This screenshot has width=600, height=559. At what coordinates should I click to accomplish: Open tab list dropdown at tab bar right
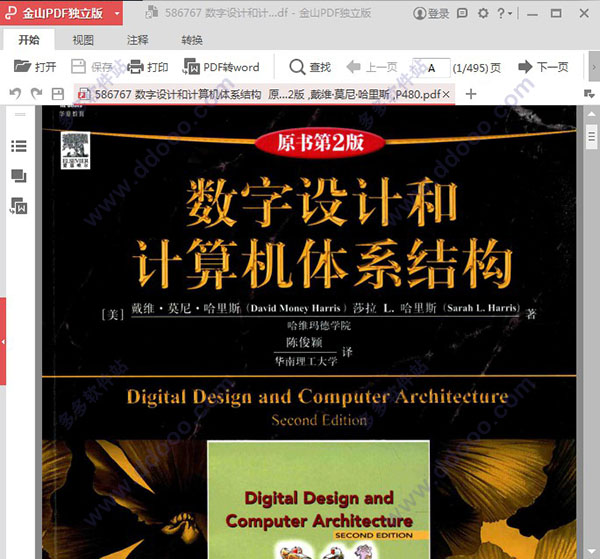[x=589, y=94]
